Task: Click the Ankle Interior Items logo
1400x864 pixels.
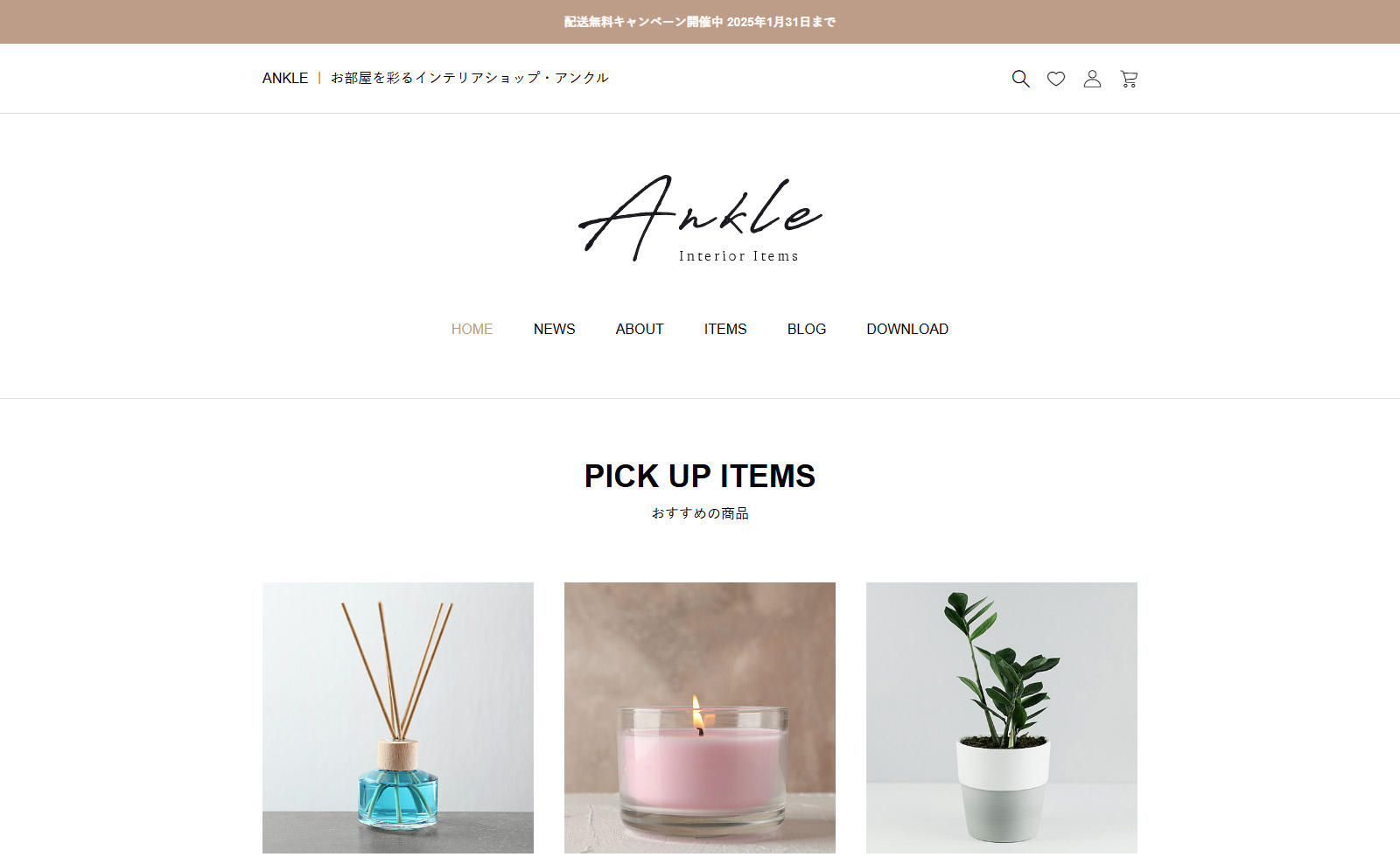Action: [x=700, y=219]
